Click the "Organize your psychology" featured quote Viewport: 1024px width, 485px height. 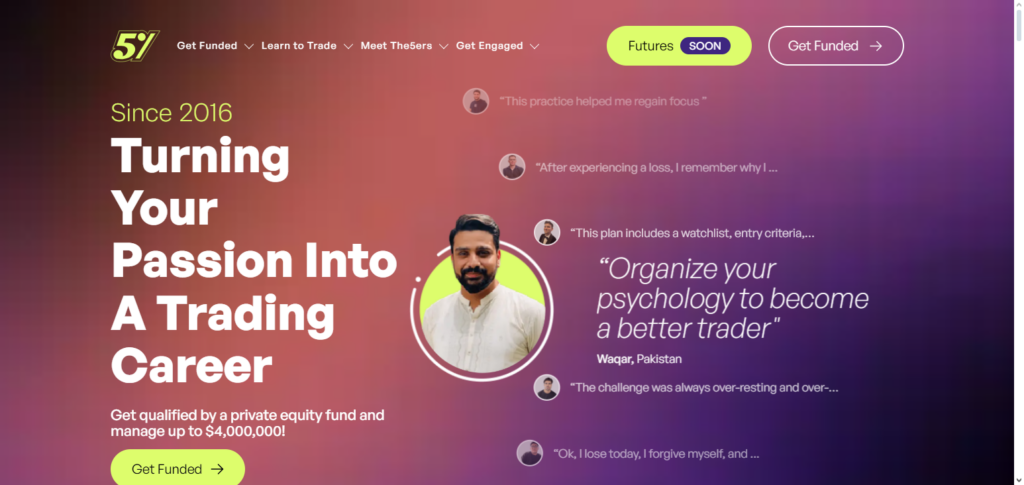point(732,298)
